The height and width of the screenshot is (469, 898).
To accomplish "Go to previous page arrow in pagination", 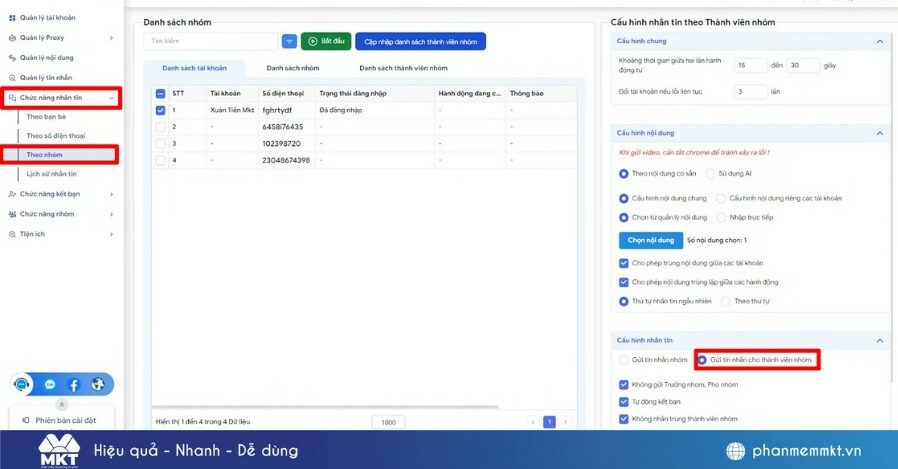I will [x=533, y=422].
